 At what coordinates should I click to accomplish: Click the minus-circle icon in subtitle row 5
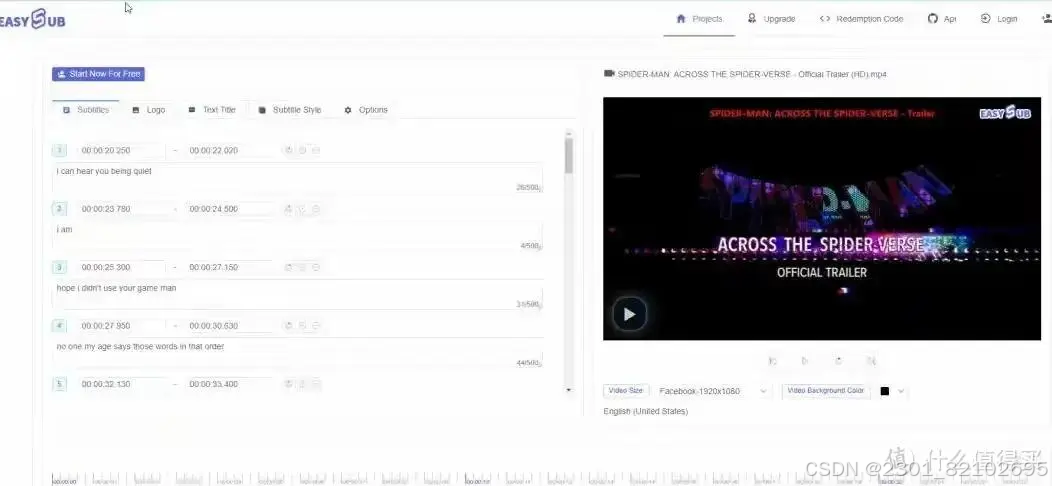click(x=316, y=384)
